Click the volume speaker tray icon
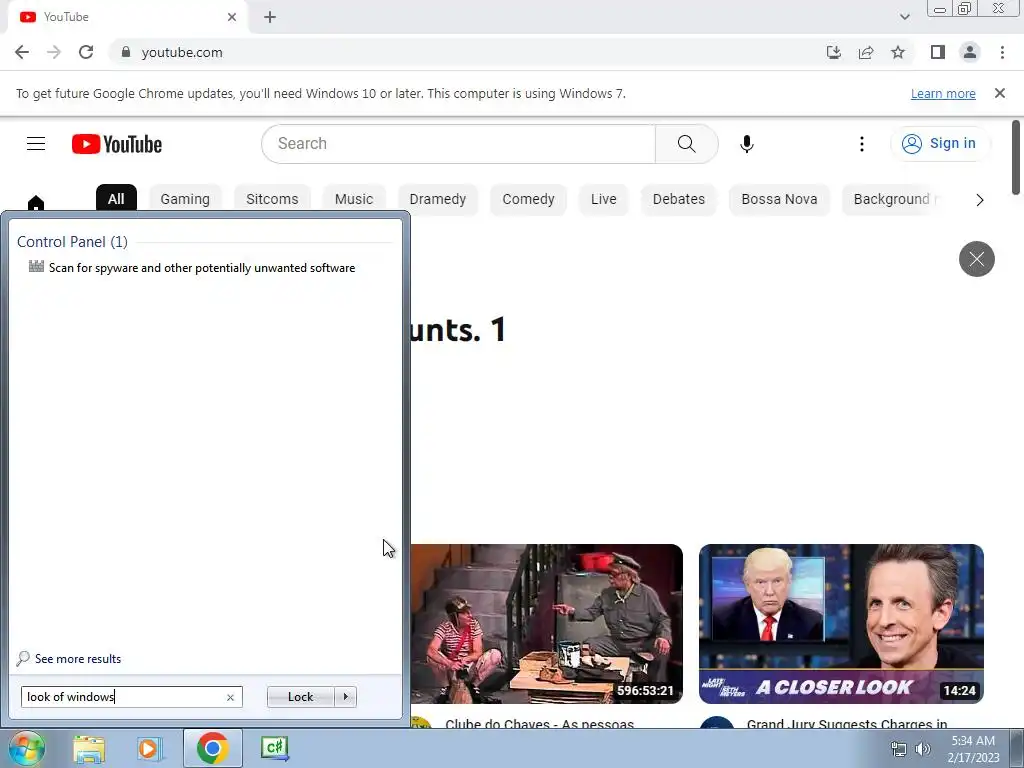Image resolution: width=1024 pixels, height=768 pixels. (923, 749)
